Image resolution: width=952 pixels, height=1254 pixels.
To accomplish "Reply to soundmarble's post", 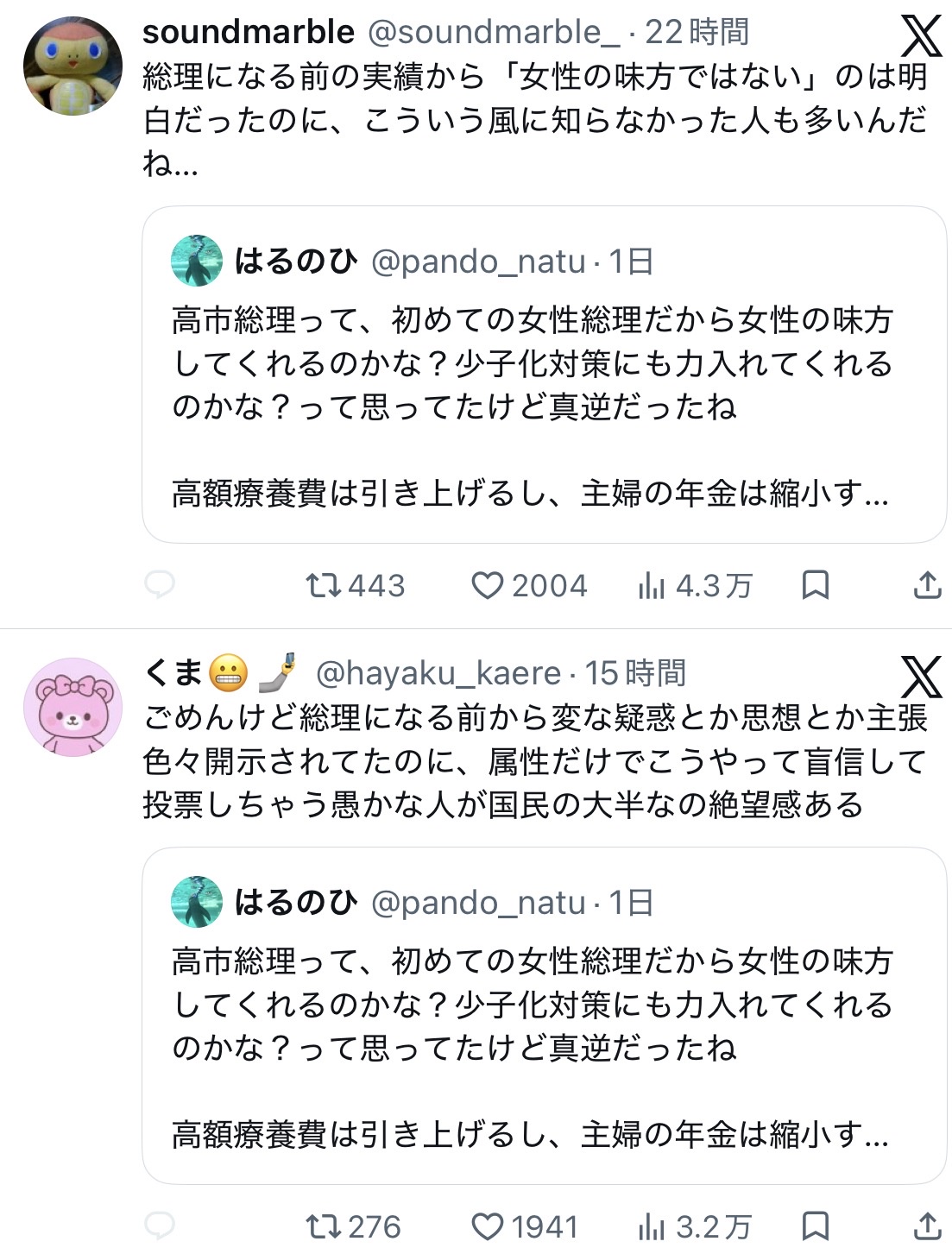I will pyautogui.click(x=159, y=585).
